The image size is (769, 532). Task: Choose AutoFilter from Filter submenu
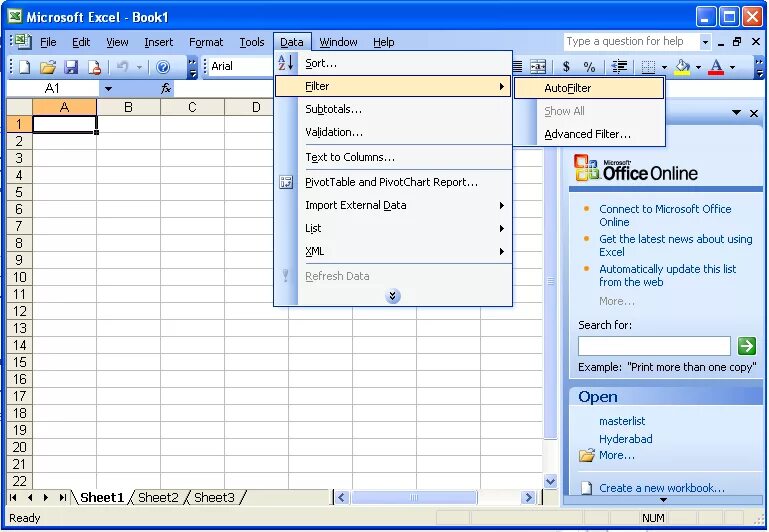[x=589, y=88]
